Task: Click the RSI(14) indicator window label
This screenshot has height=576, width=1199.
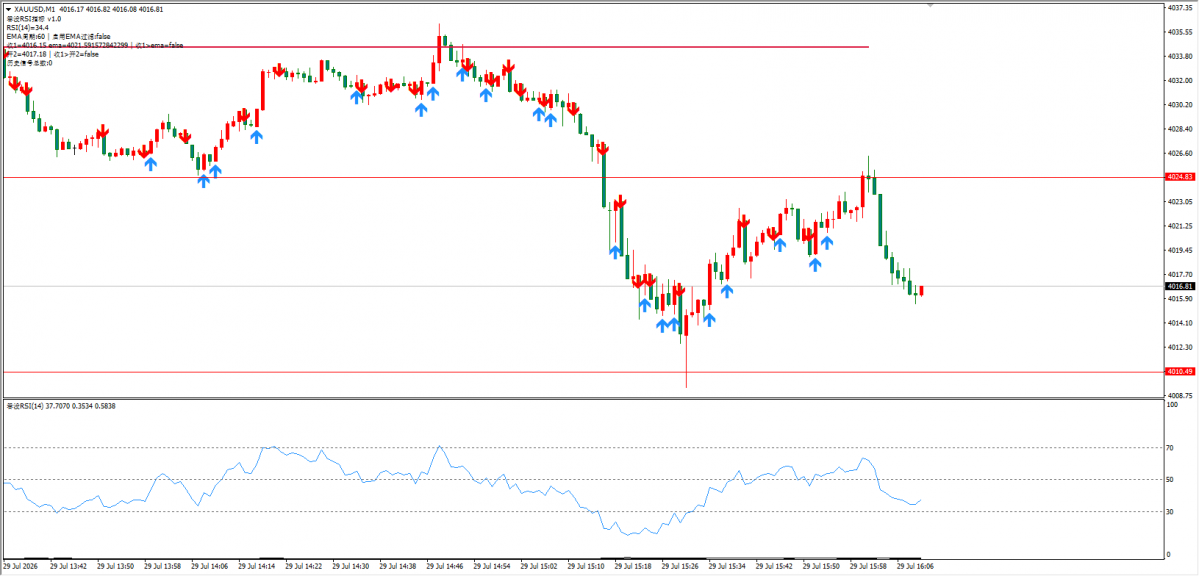Action: 48,405
